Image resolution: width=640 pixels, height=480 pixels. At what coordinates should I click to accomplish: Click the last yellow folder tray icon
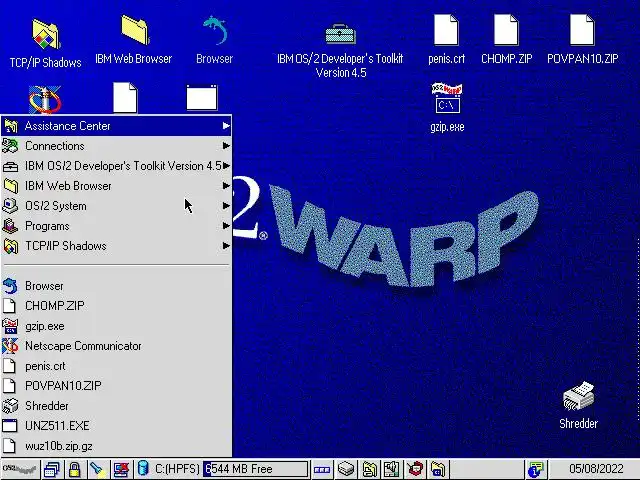pos(438,469)
